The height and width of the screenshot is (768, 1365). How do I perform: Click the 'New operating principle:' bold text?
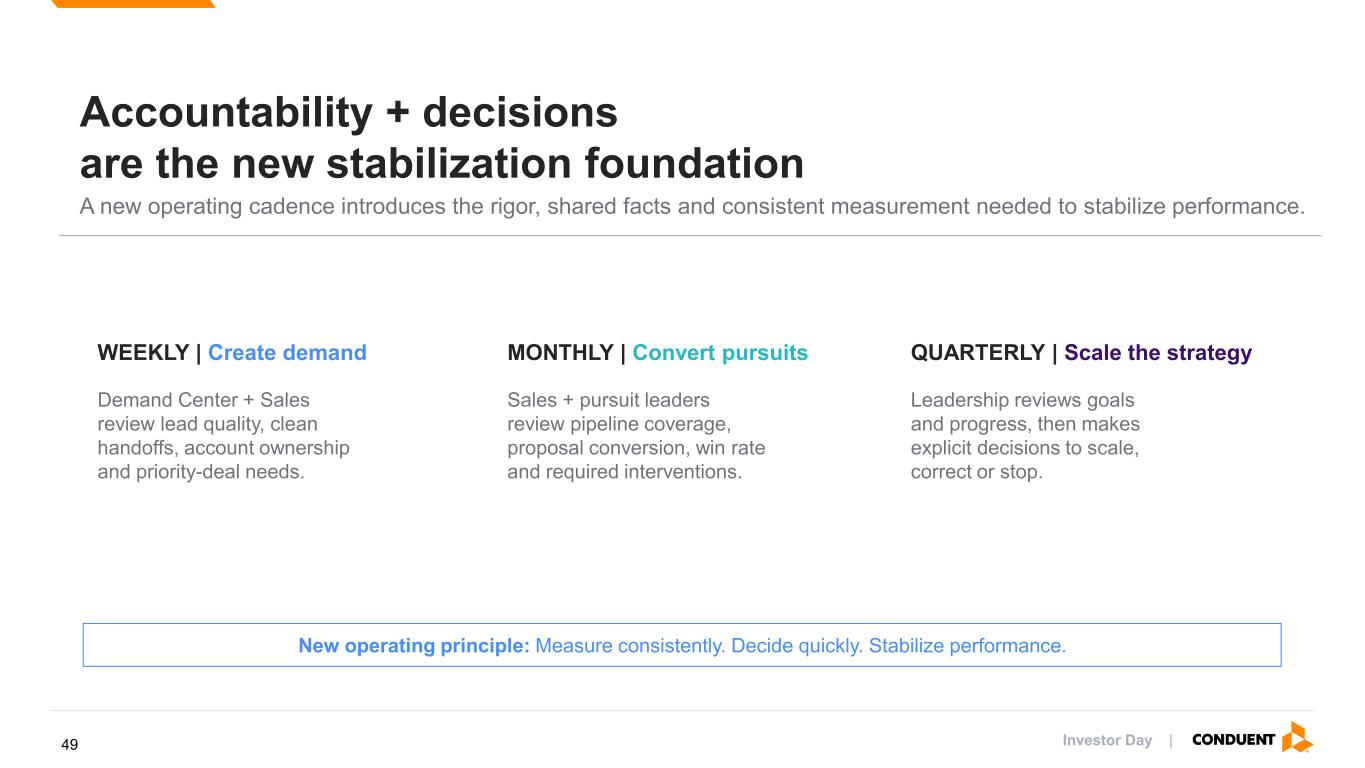414,646
